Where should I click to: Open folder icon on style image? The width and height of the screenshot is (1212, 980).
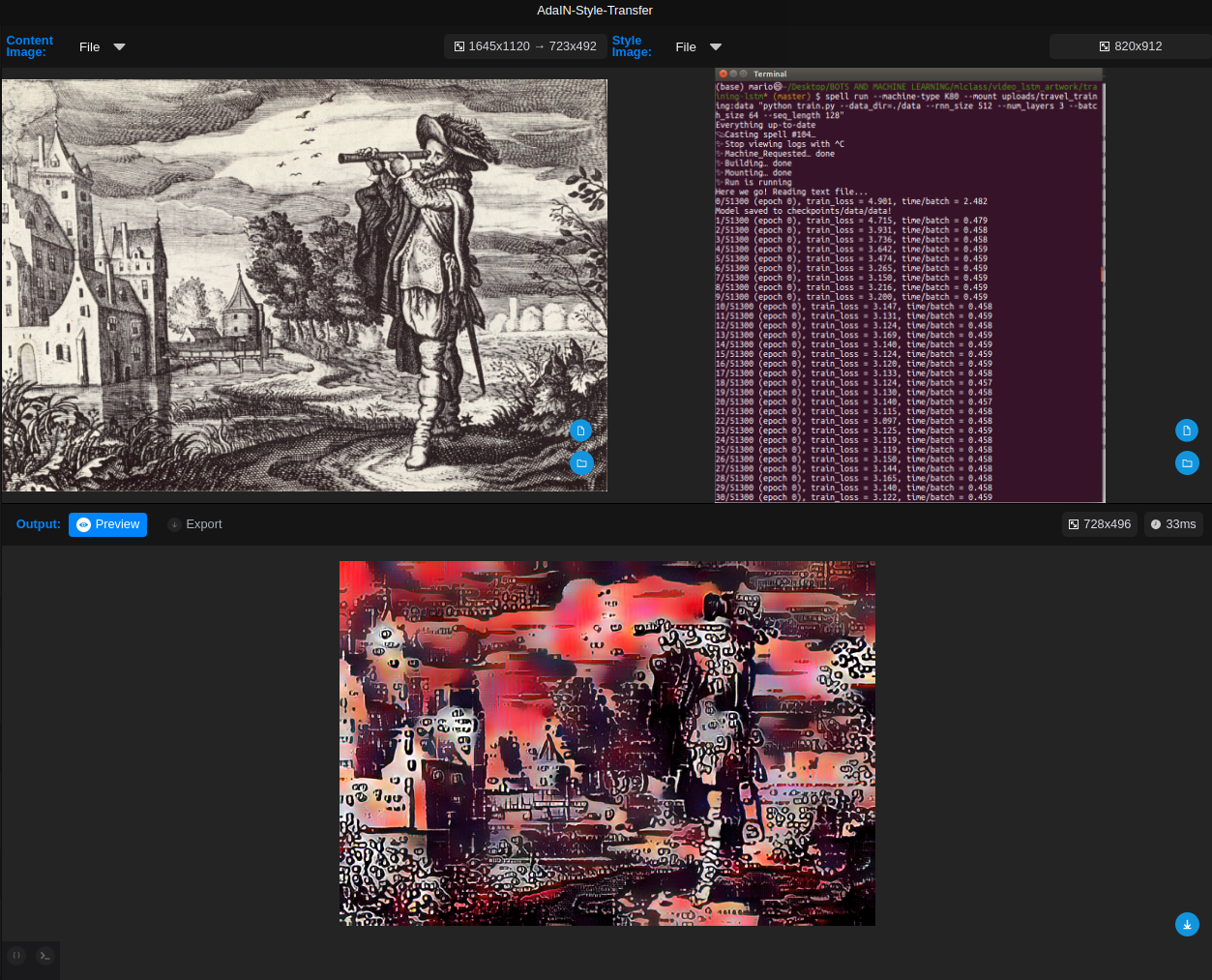[x=1187, y=463]
